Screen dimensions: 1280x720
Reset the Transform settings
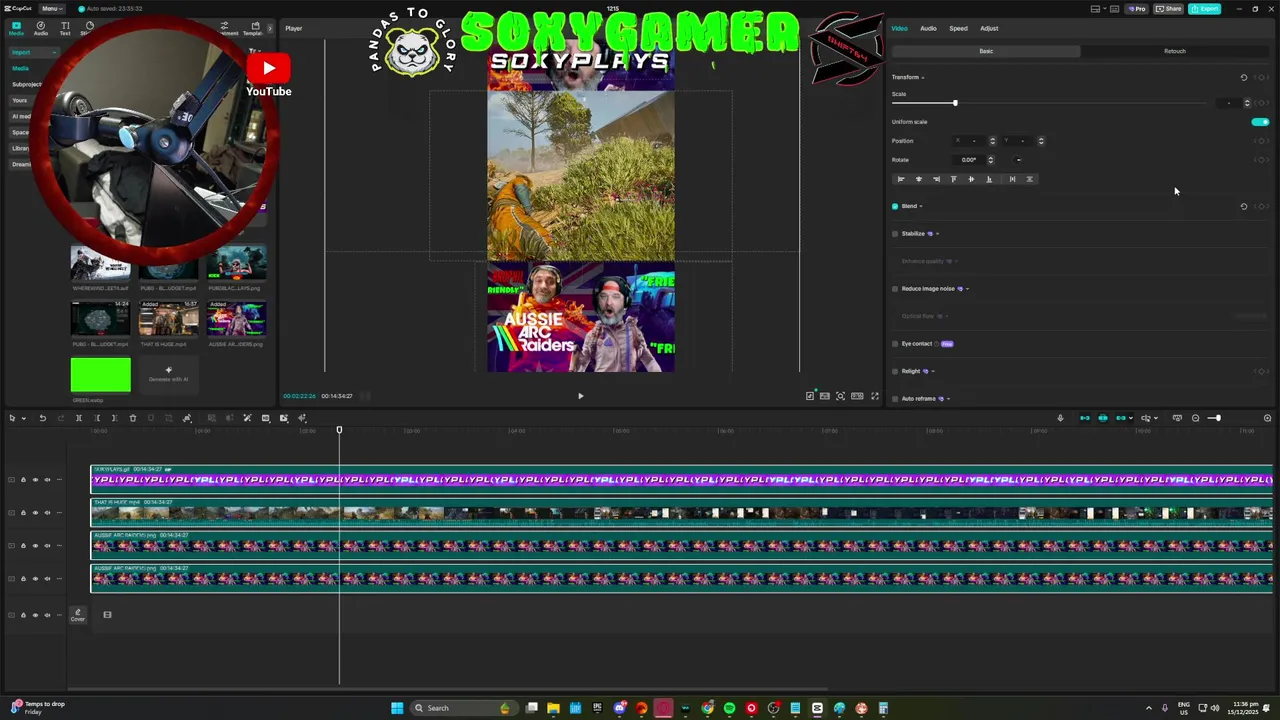pyautogui.click(x=1244, y=77)
